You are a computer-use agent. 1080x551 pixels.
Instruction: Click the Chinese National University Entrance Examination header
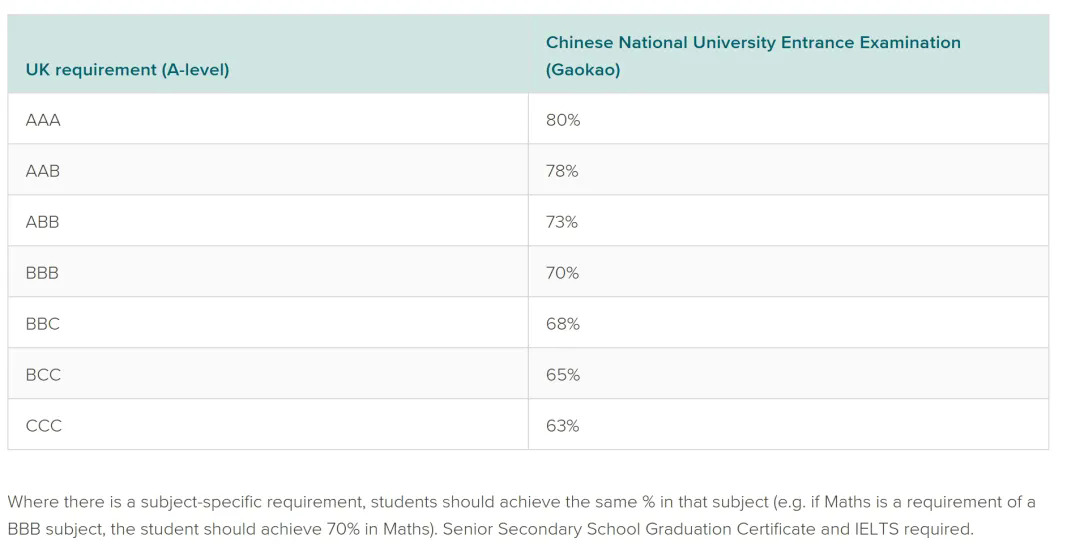tap(752, 56)
